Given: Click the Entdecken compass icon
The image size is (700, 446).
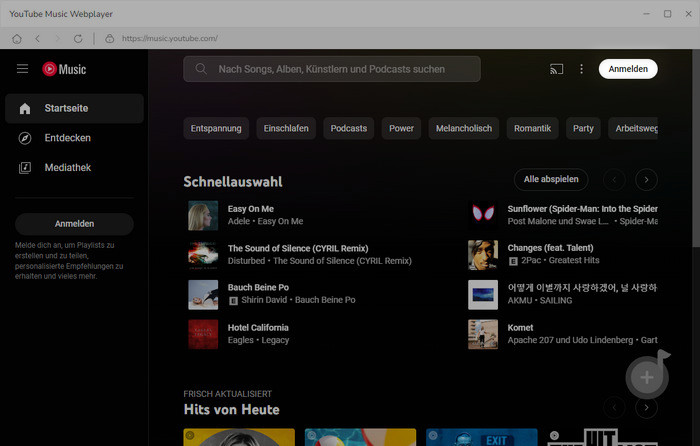Looking at the screenshot, I should pyautogui.click(x=25, y=138).
